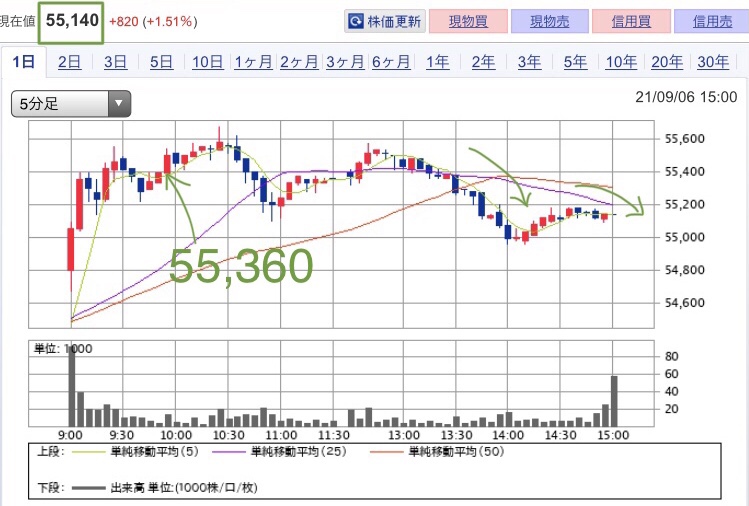Click the 現物売 button
Viewport: 749px width, 506px height.
tap(549, 22)
